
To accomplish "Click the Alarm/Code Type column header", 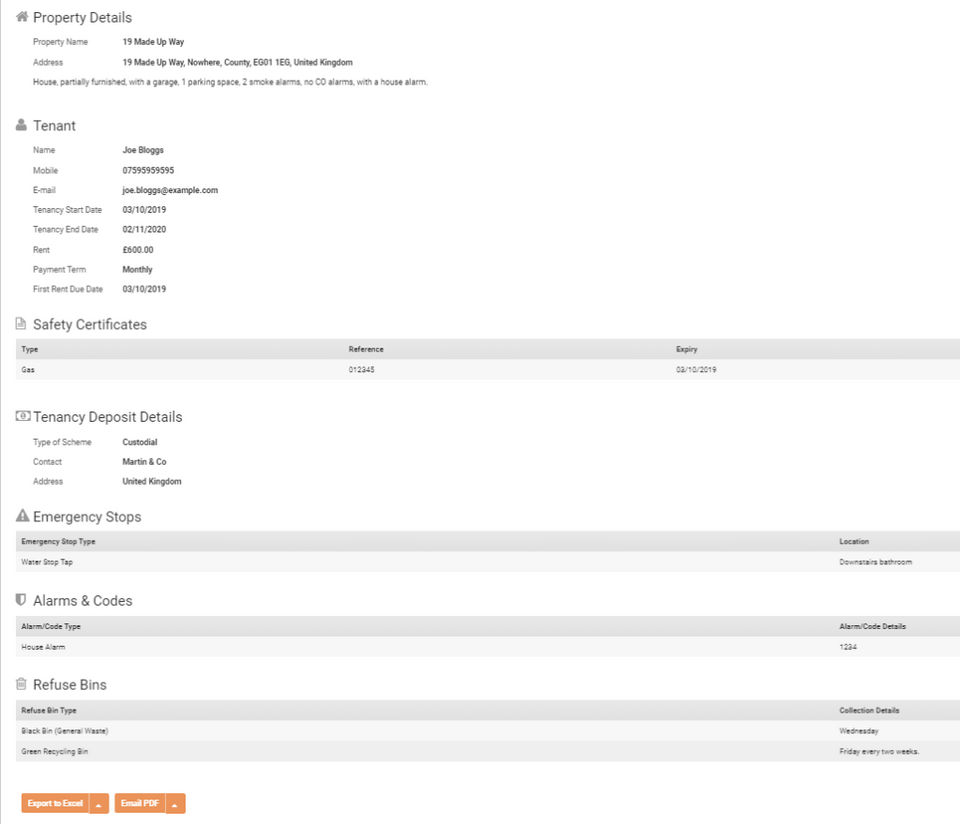I will 51,626.
